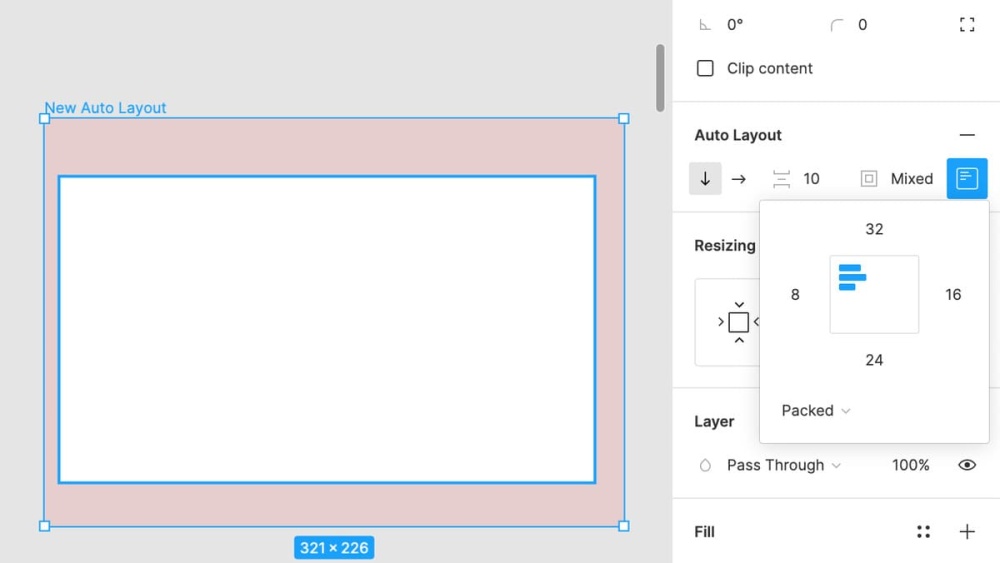Edit spacing between items value 10
Viewport: 1000px width, 563px height.
click(811, 179)
